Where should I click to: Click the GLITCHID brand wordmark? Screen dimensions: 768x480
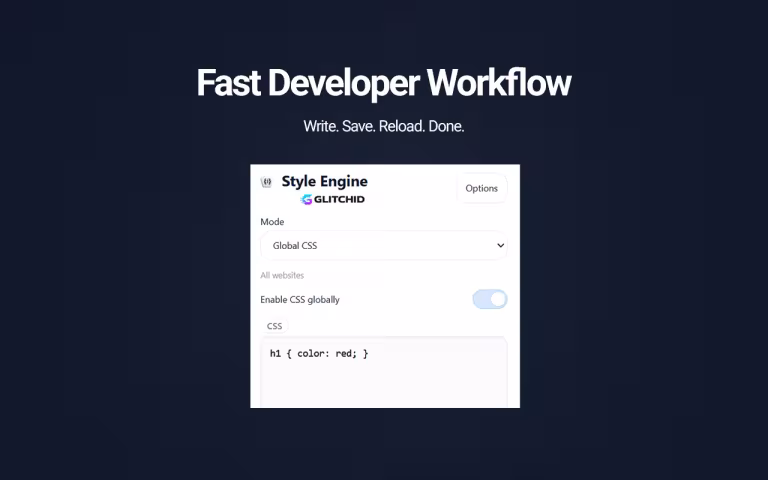[339, 199]
